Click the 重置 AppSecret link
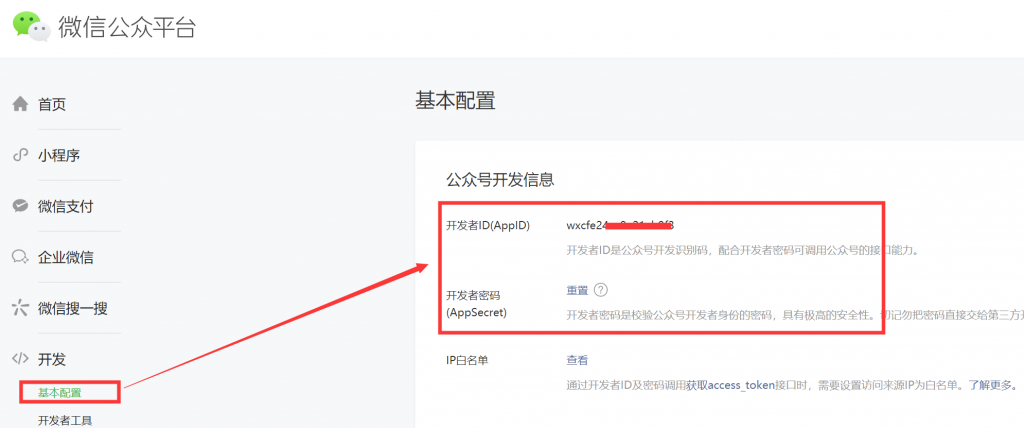This screenshot has width=1024, height=428. click(x=577, y=291)
